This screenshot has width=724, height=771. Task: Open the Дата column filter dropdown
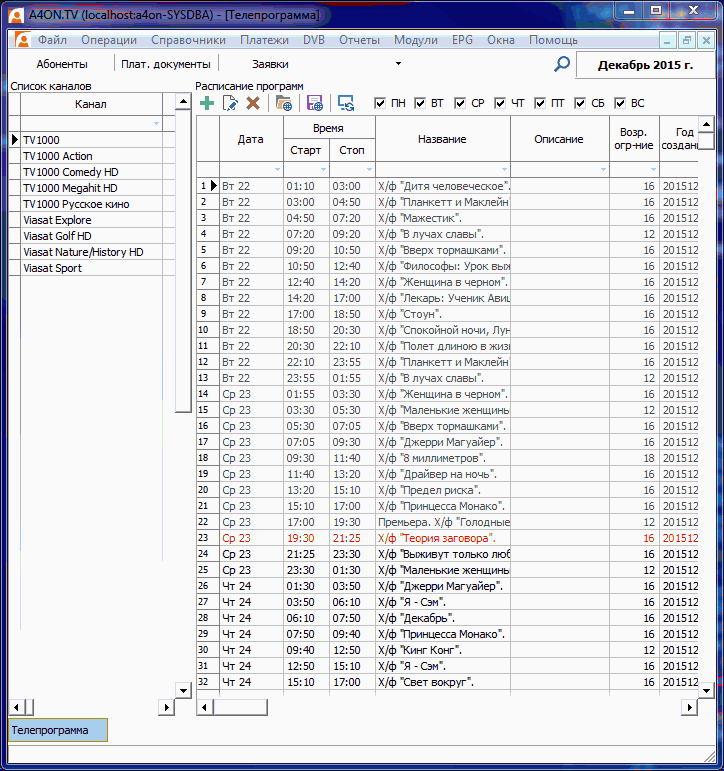click(x=277, y=170)
